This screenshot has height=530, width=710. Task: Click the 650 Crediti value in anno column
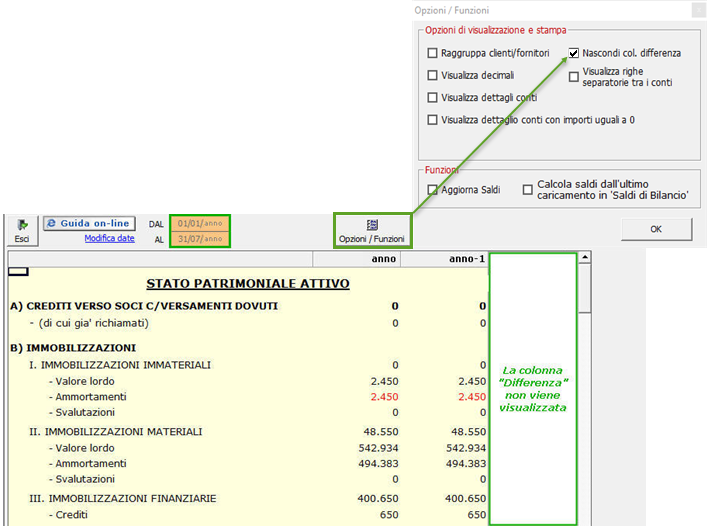coord(389,515)
